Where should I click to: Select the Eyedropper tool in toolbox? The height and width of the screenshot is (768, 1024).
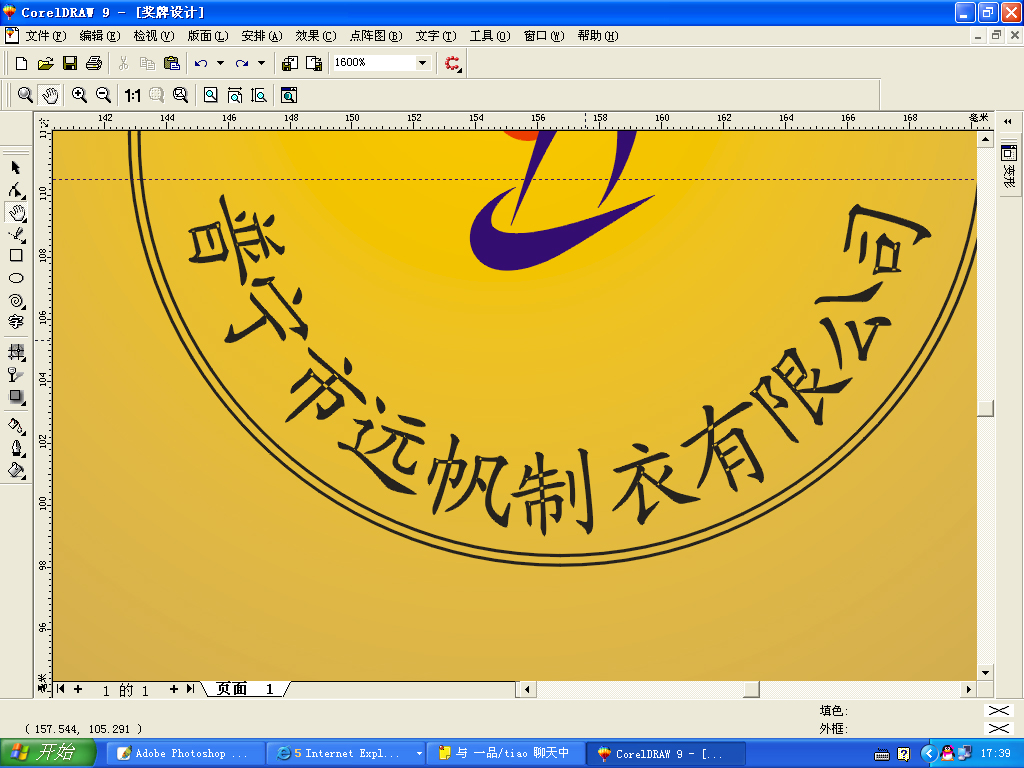pyautogui.click(x=16, y=426)
